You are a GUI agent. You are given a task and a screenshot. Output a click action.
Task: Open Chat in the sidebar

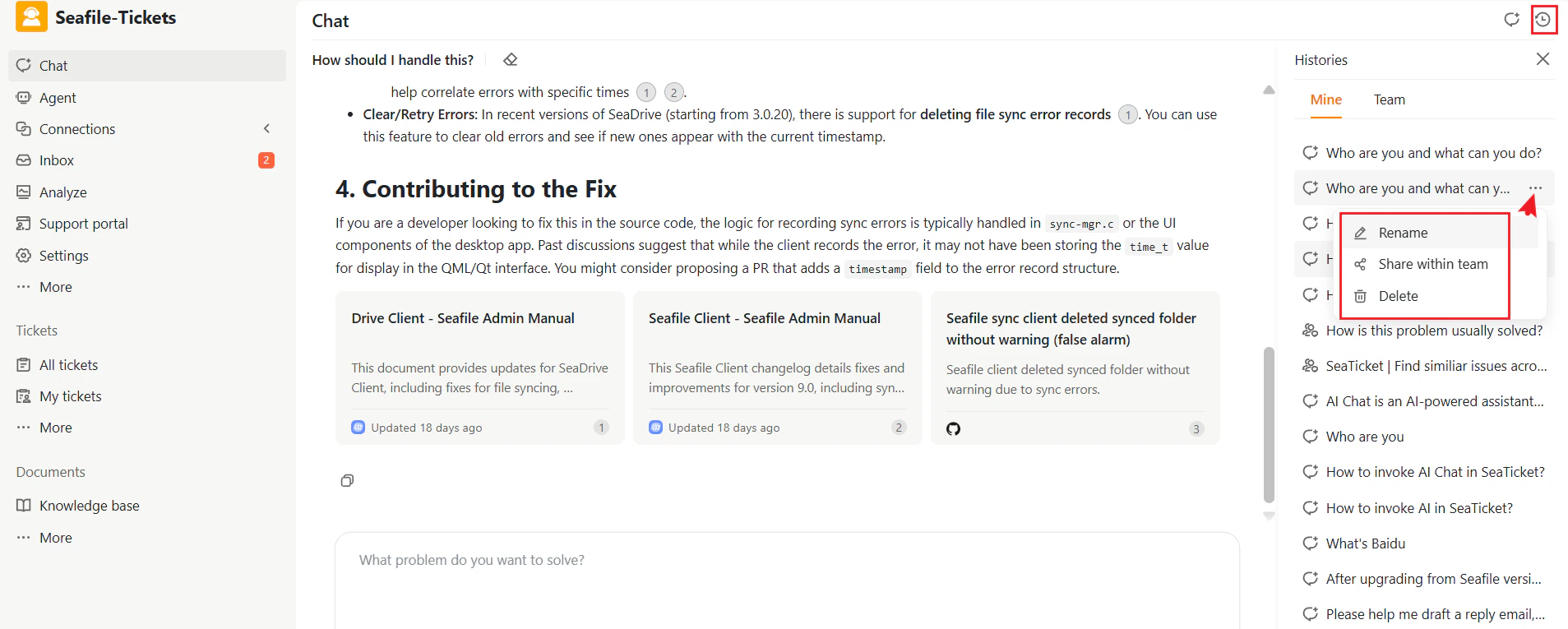point(147,66)
